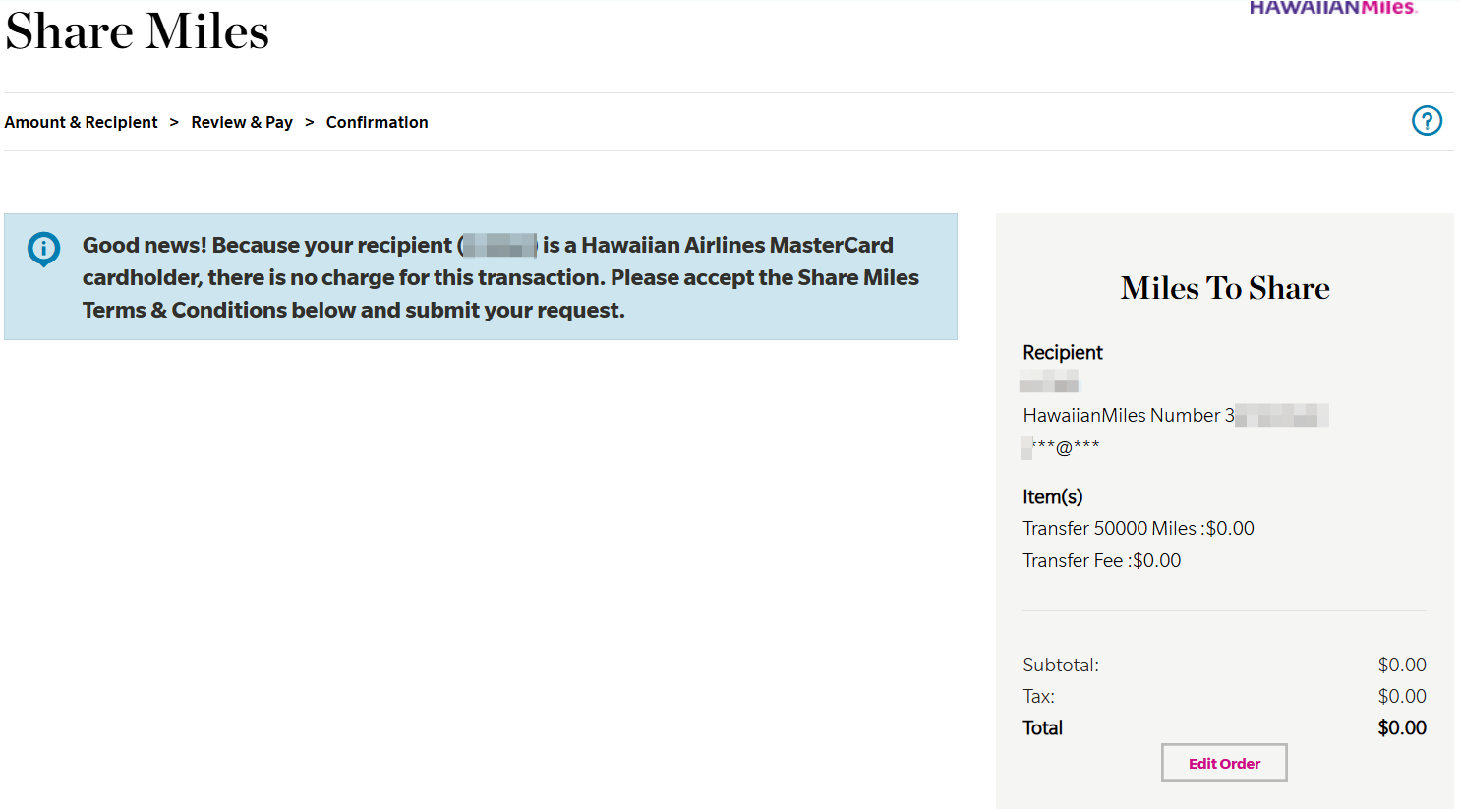This screenshot has width=1460, height=812.
Task: Click the help question mark icon
Action: (x=1427, y=121)
